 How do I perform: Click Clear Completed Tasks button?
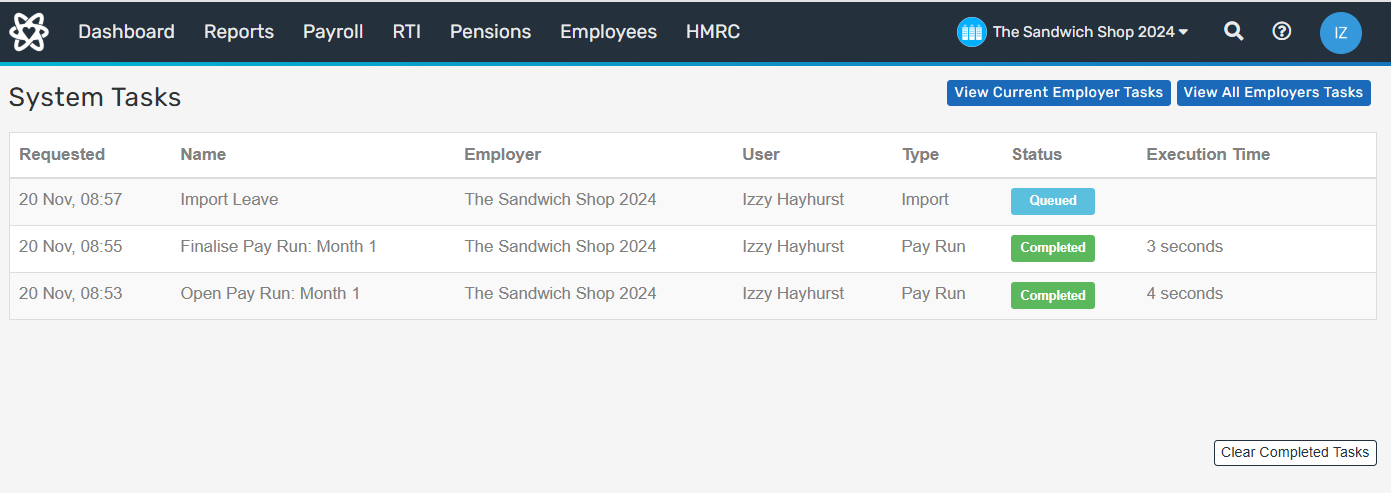pos(1295,453)
